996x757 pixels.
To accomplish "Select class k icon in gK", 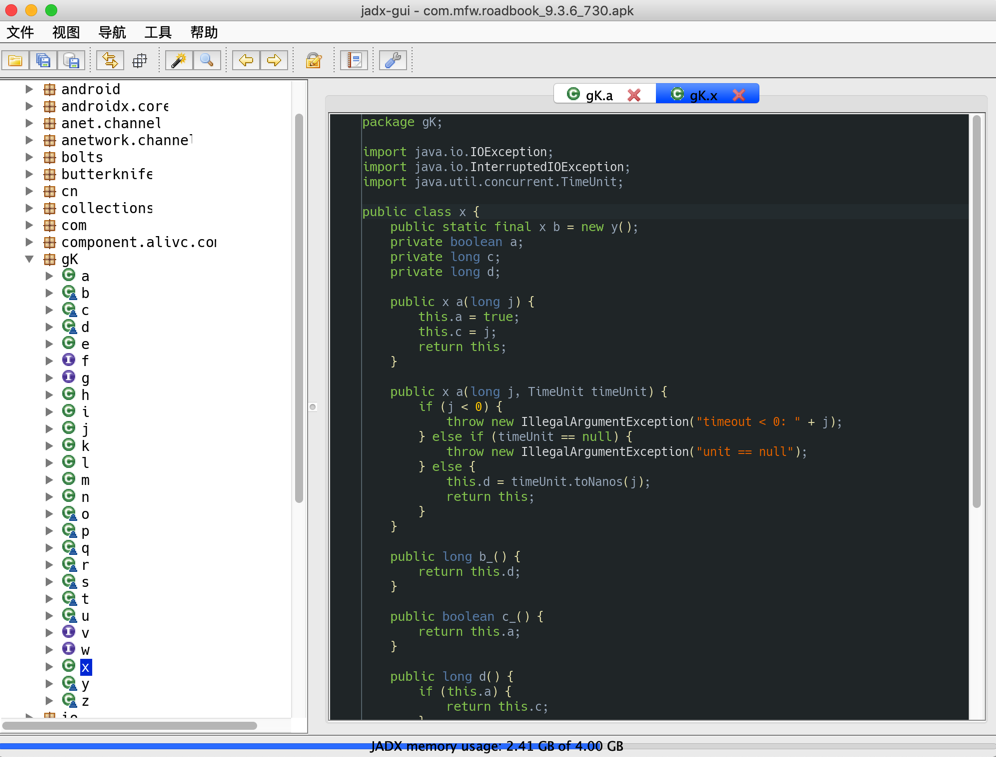I will (x=69, y=446).
